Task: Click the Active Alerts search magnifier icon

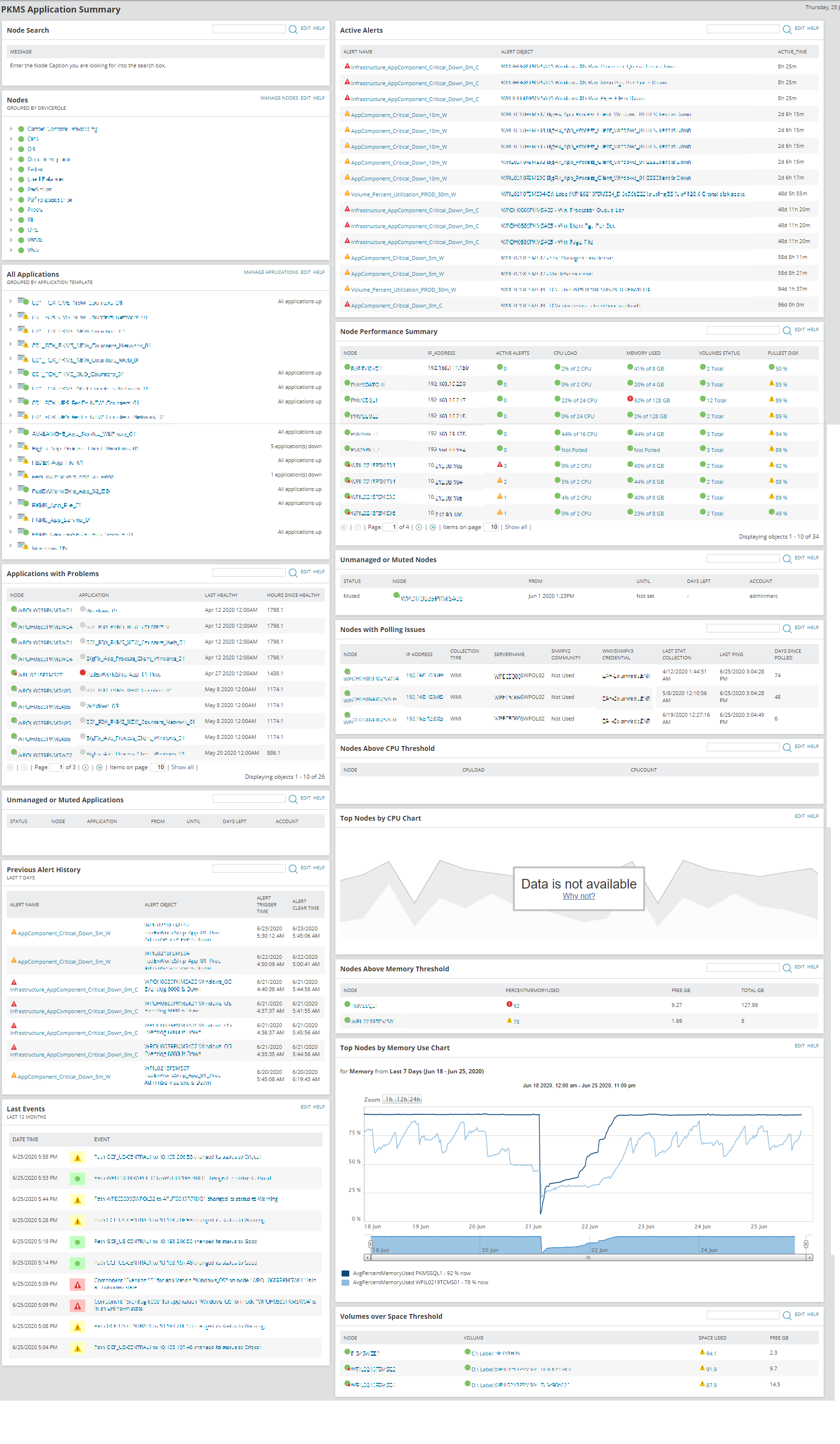Action: point(787,29)
